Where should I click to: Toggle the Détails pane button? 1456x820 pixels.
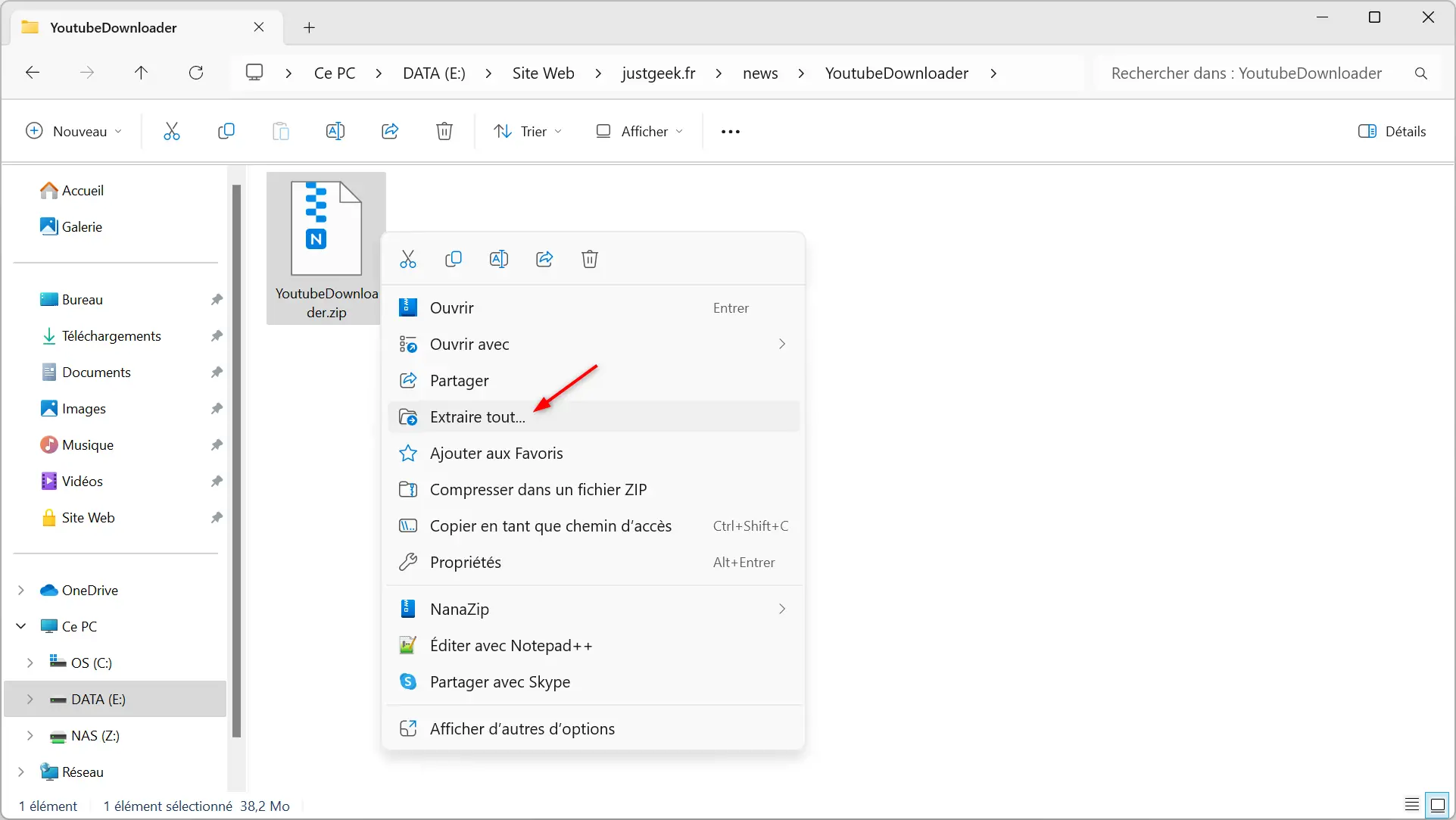(1392, 132)
